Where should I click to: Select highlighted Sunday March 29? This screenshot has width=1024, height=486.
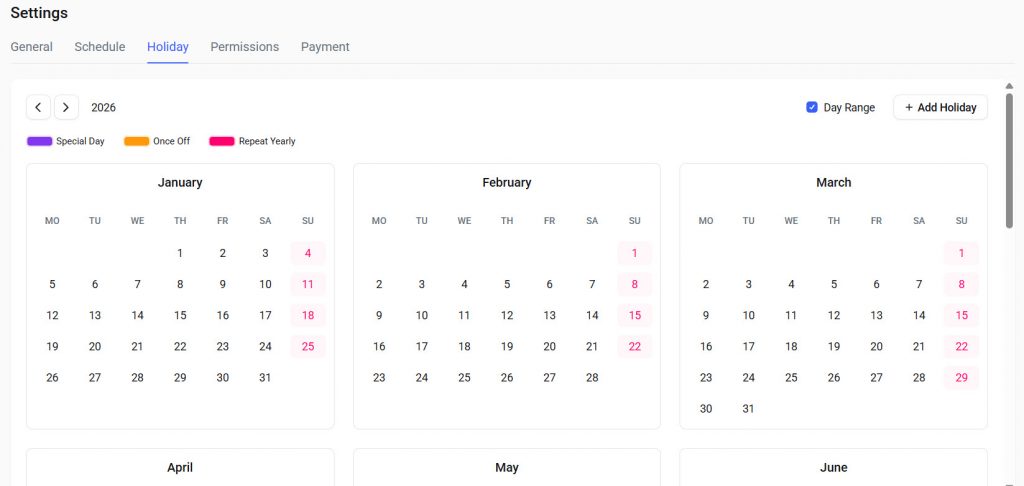point(961,378)
